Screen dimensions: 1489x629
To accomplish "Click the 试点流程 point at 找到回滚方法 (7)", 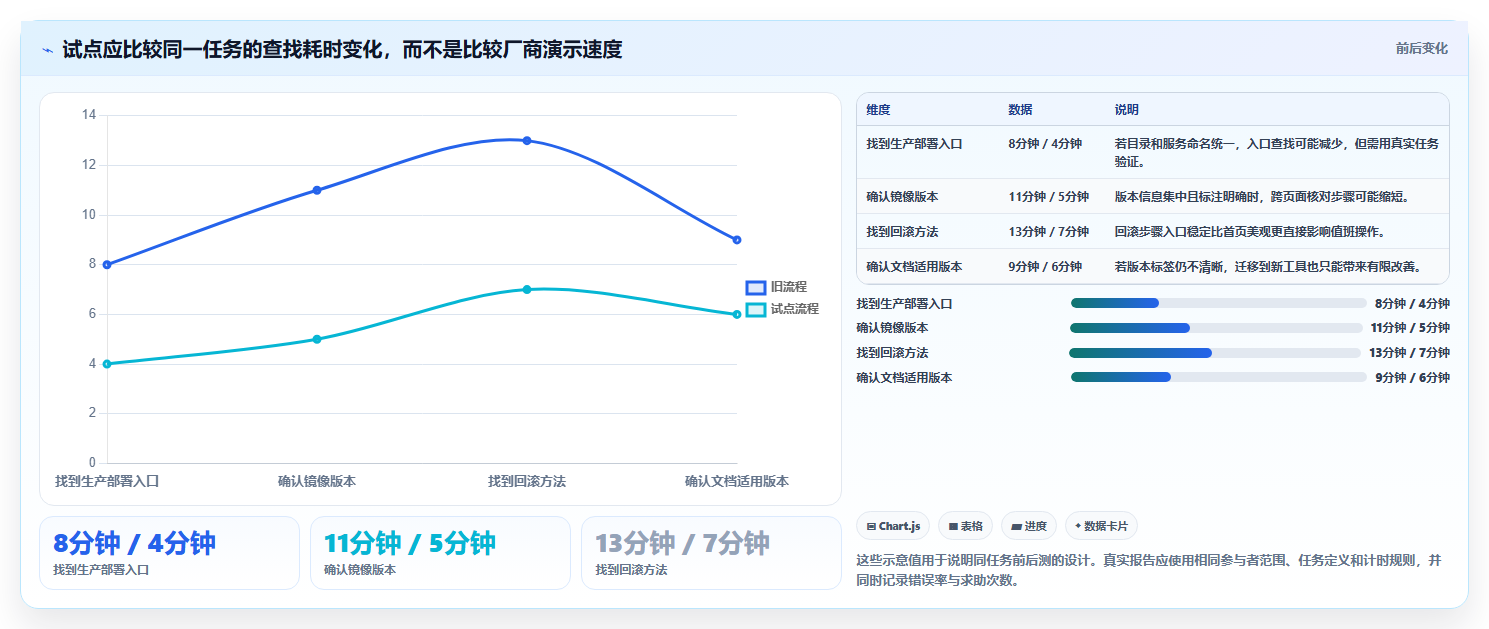I will pyautogui.click(x=527, y=289).
